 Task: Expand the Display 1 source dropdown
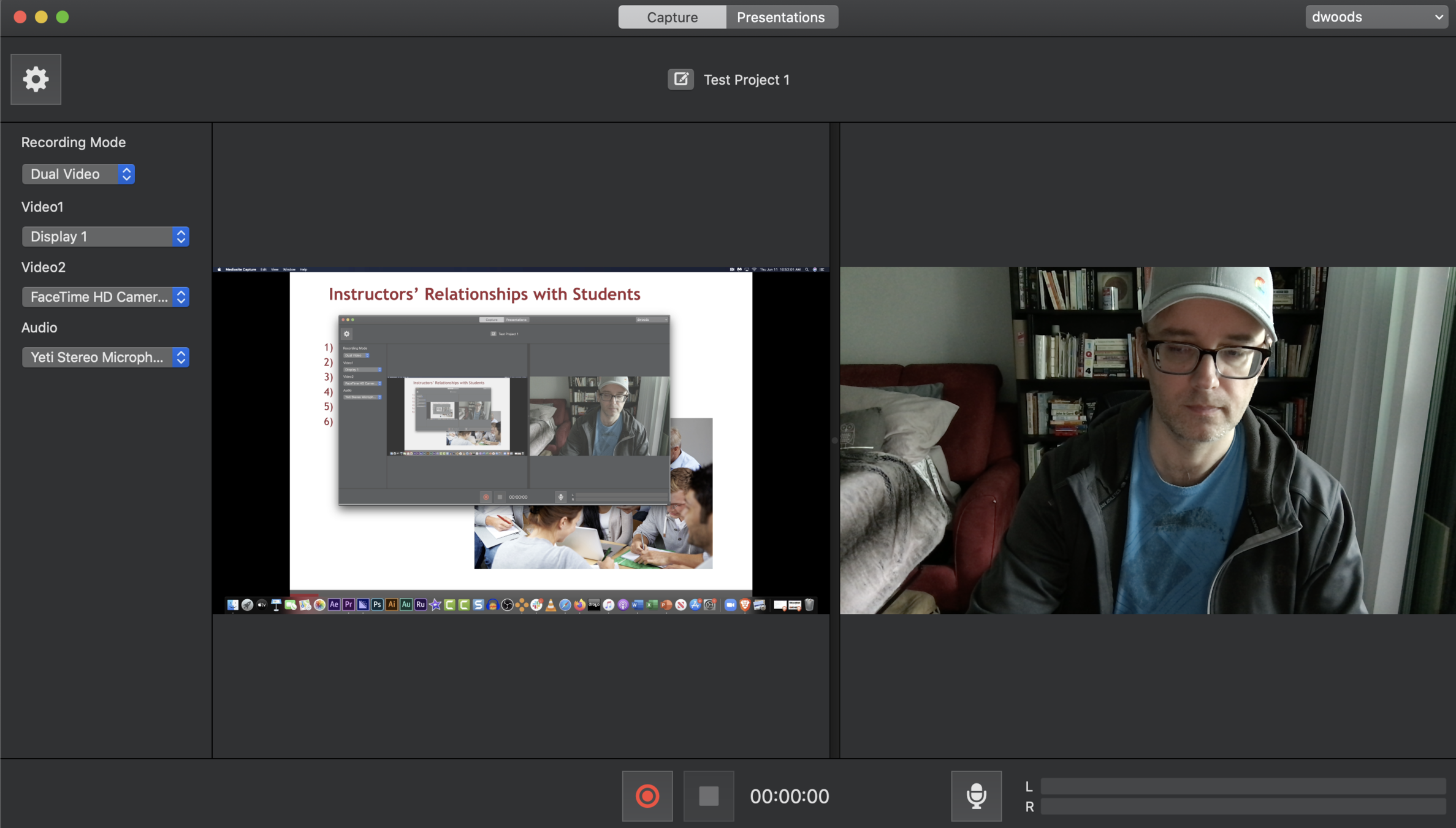click(105, 237)
